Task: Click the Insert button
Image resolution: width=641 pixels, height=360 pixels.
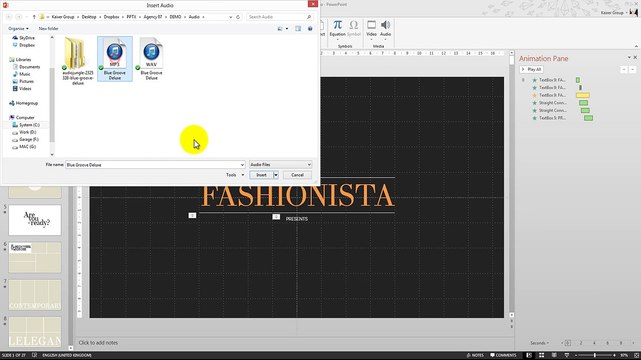Action: (261, 175)
